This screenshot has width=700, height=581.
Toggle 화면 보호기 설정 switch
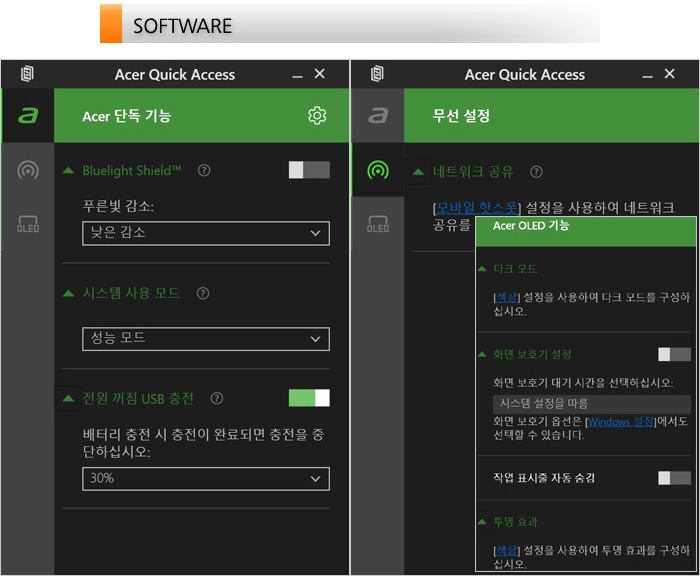tap(674, 355)
